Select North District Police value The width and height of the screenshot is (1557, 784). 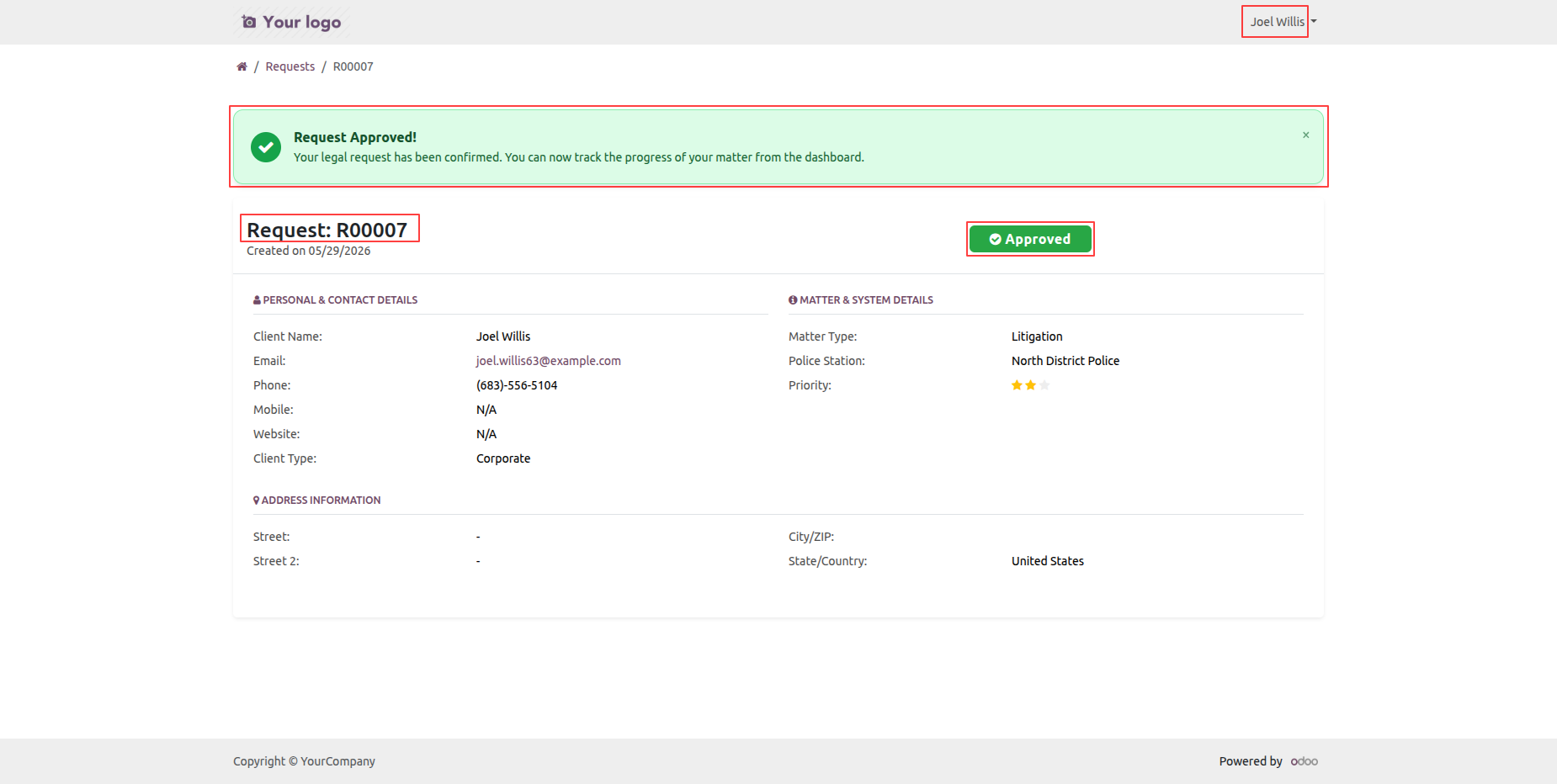tap(1065, 361)
